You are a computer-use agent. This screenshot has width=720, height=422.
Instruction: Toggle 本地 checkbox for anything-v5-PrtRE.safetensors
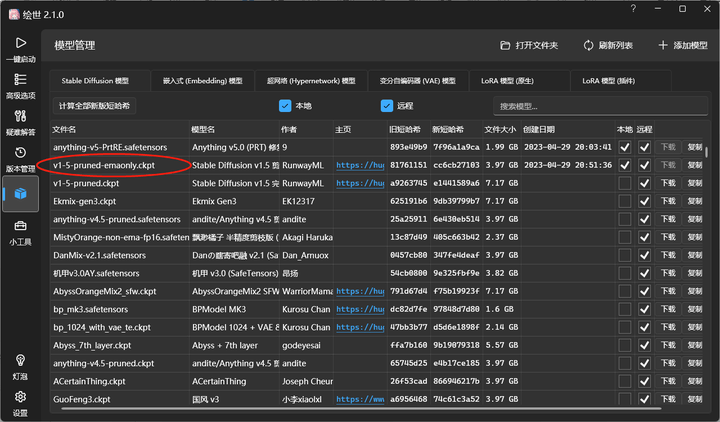click(624, 147)
